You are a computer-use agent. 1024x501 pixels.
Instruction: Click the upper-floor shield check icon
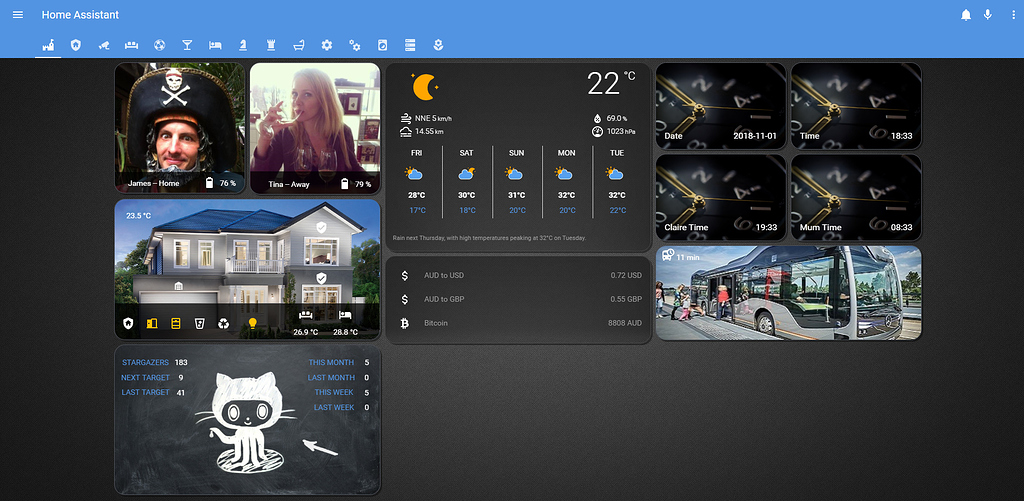321,227
